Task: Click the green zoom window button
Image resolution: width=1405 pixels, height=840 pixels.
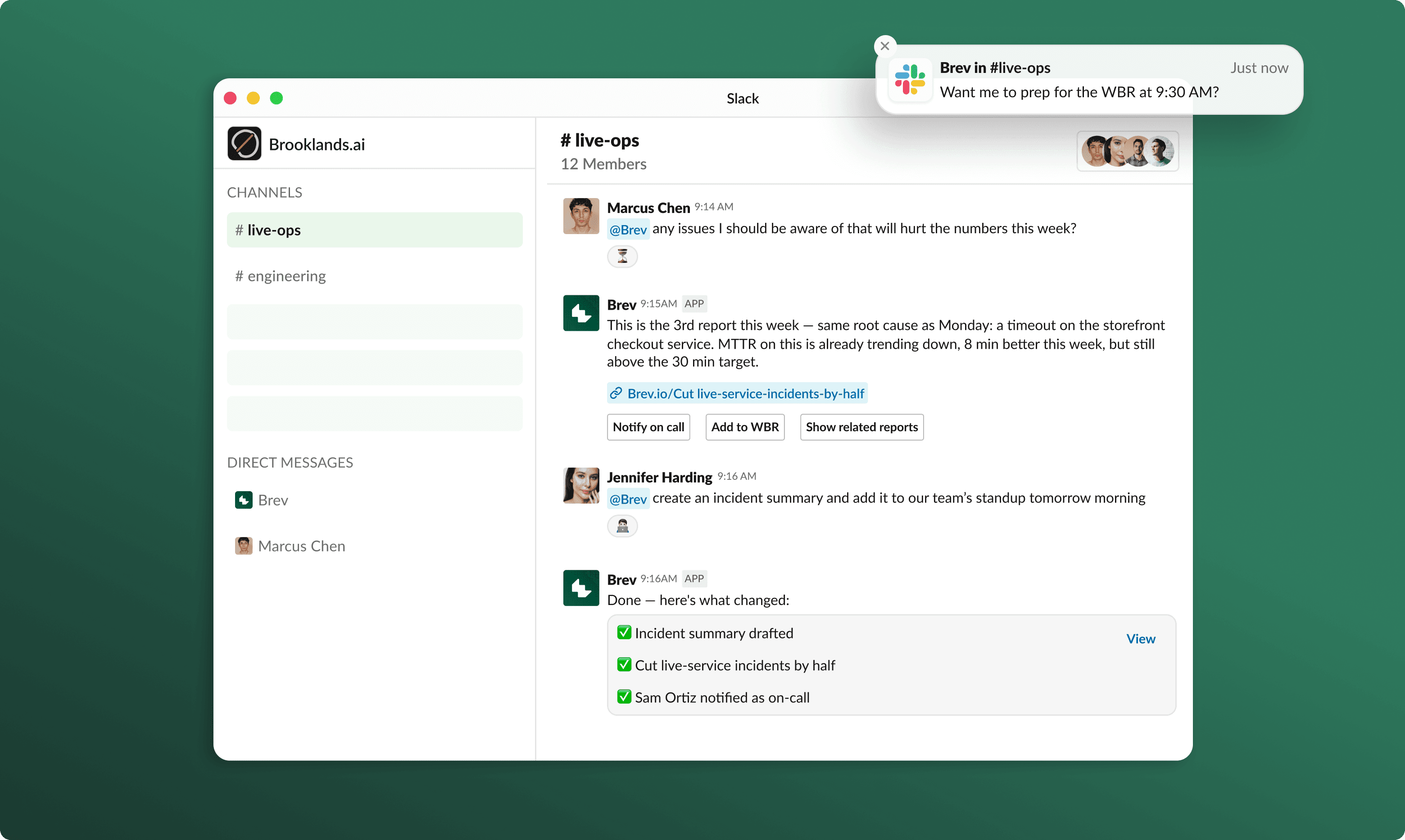Action: [x=276, y=98]
